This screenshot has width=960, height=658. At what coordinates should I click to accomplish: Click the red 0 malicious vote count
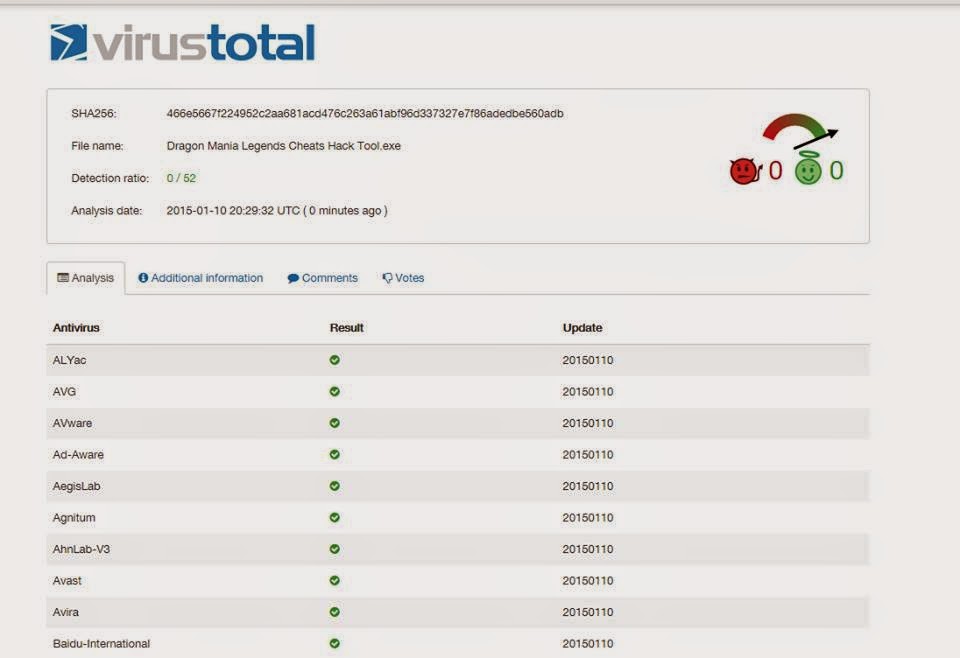coord(775,171)
